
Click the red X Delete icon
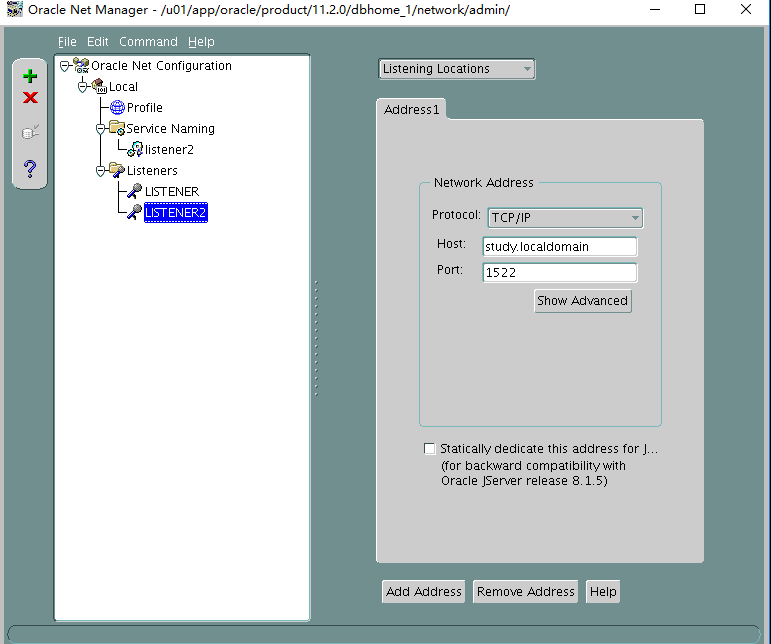pyautogui.click(x=30, y=97)
